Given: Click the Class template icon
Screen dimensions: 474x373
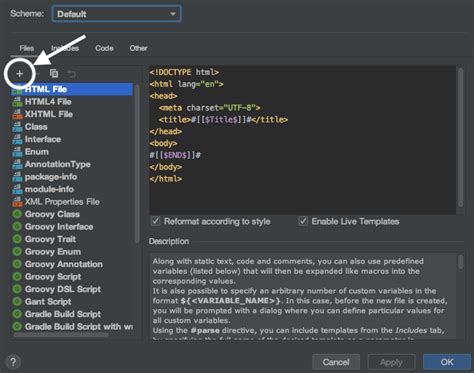Looking at the screenshot, I should pos(17,127).
